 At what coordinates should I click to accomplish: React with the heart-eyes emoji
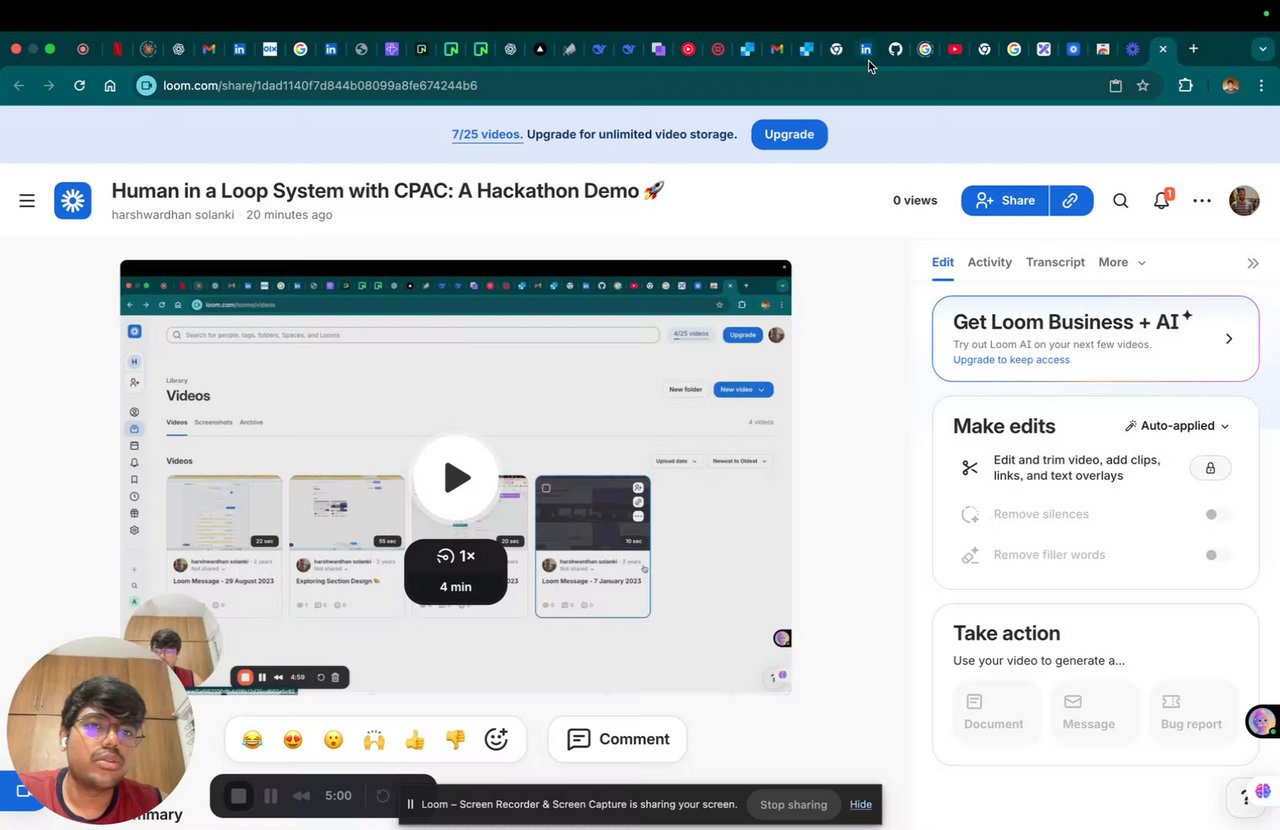click(x=293, y=740)
